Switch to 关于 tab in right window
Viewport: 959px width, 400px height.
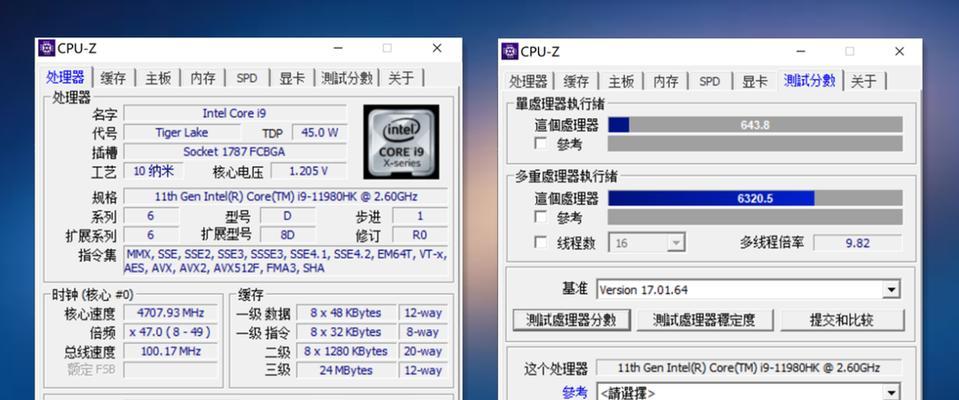[864, 81]
